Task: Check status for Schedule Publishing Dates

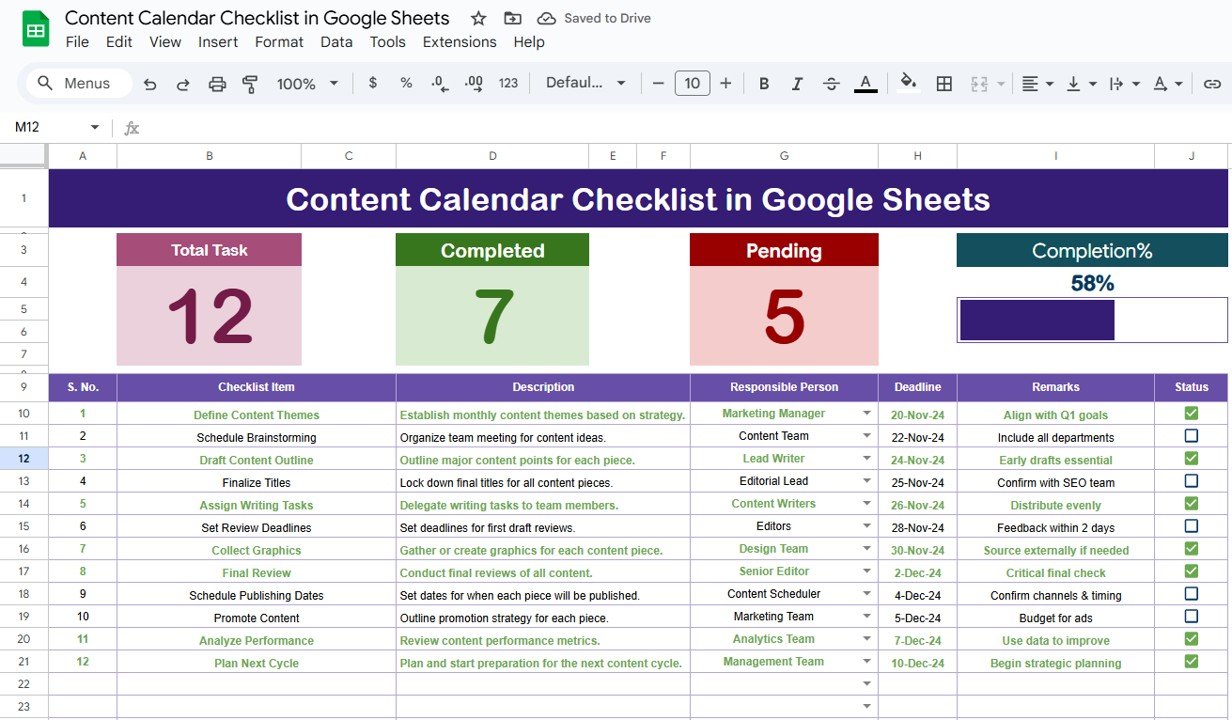Action: tap(1191, 594)
